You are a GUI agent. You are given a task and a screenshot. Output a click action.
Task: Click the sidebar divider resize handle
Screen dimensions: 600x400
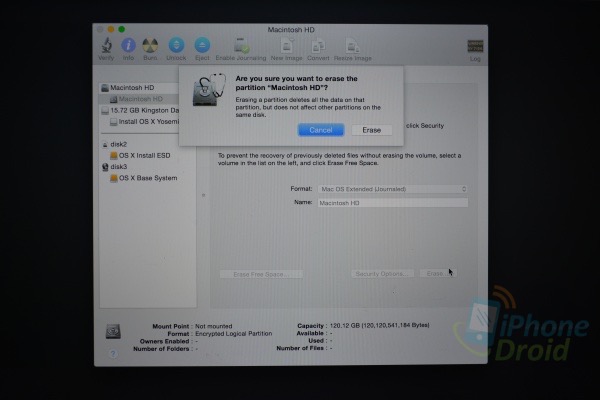(x=203, y=195)
